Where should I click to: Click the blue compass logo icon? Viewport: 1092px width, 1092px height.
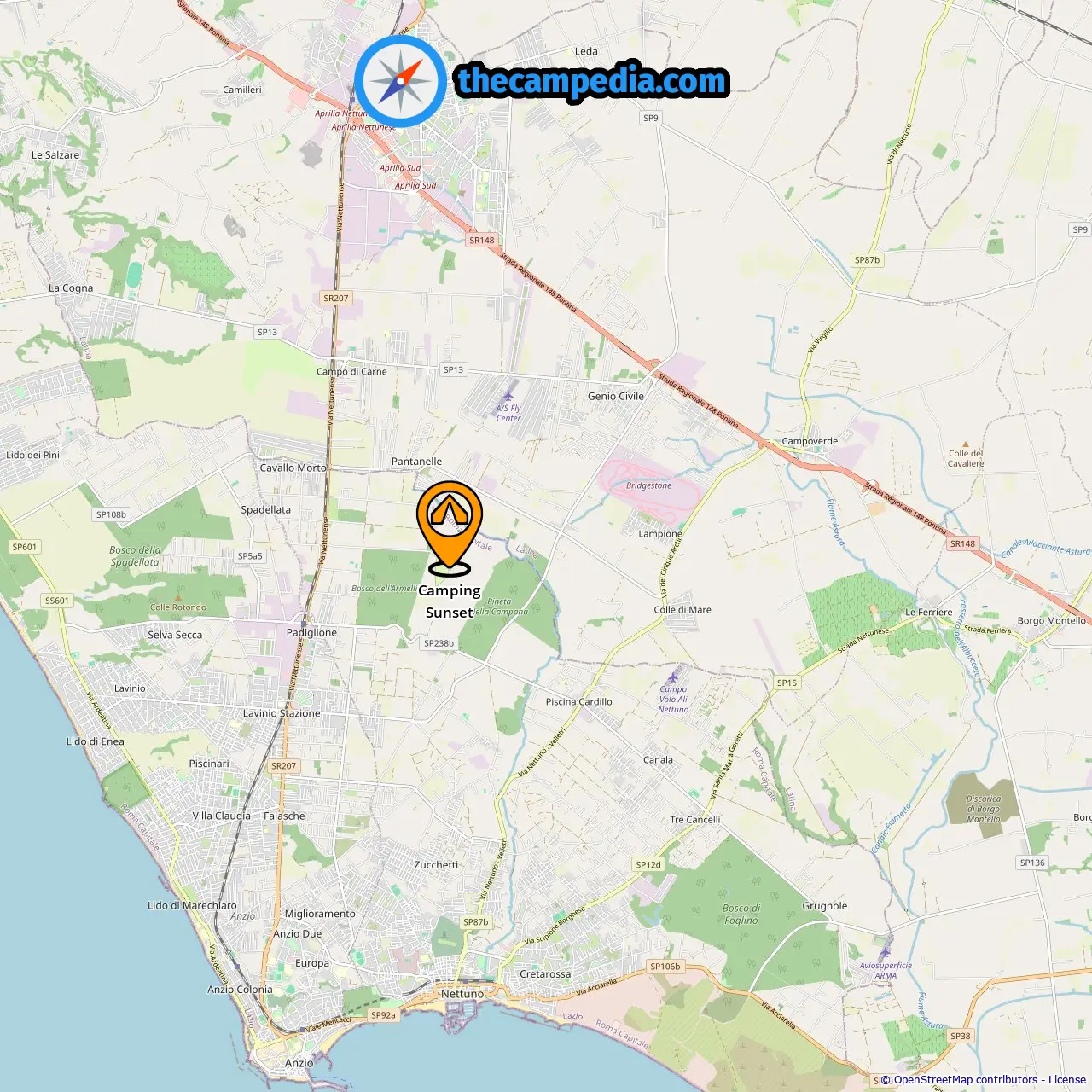tap(400, 81)
